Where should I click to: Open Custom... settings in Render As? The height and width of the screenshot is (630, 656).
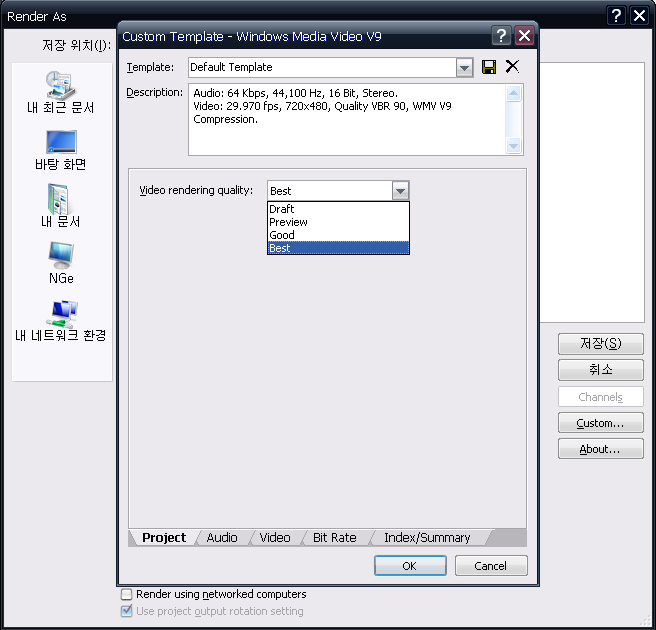click(600, 423)
